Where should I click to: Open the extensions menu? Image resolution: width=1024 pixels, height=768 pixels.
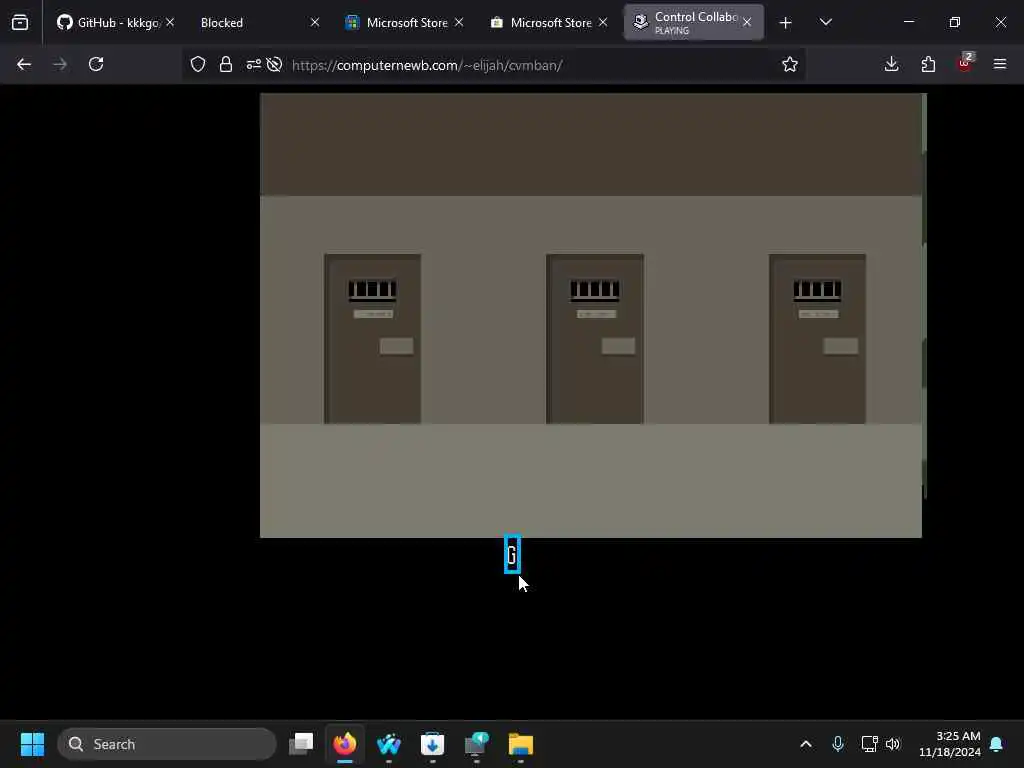point(928,64)
